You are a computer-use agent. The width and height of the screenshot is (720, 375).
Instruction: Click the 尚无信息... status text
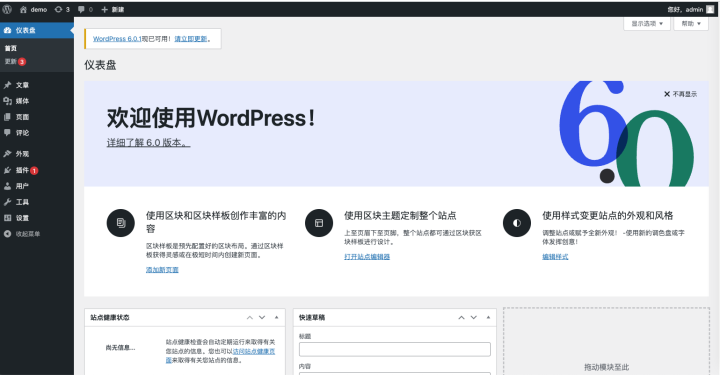[120, 348]
